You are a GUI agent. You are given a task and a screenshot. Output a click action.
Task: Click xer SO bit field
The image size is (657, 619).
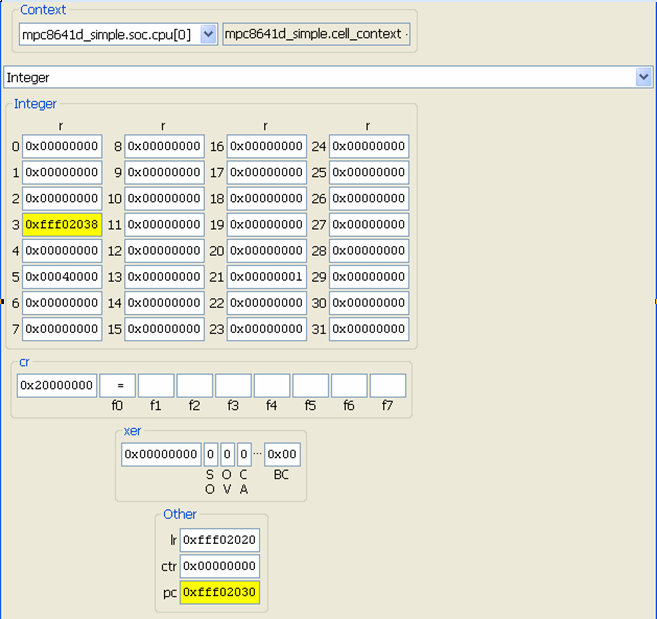[211, 454]
